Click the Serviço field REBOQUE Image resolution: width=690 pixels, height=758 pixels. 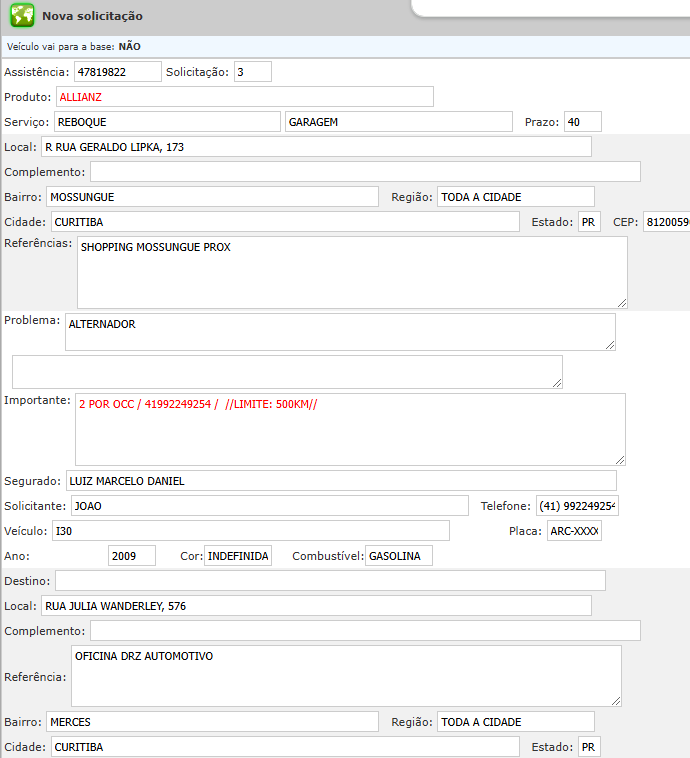tap(167, 122)
